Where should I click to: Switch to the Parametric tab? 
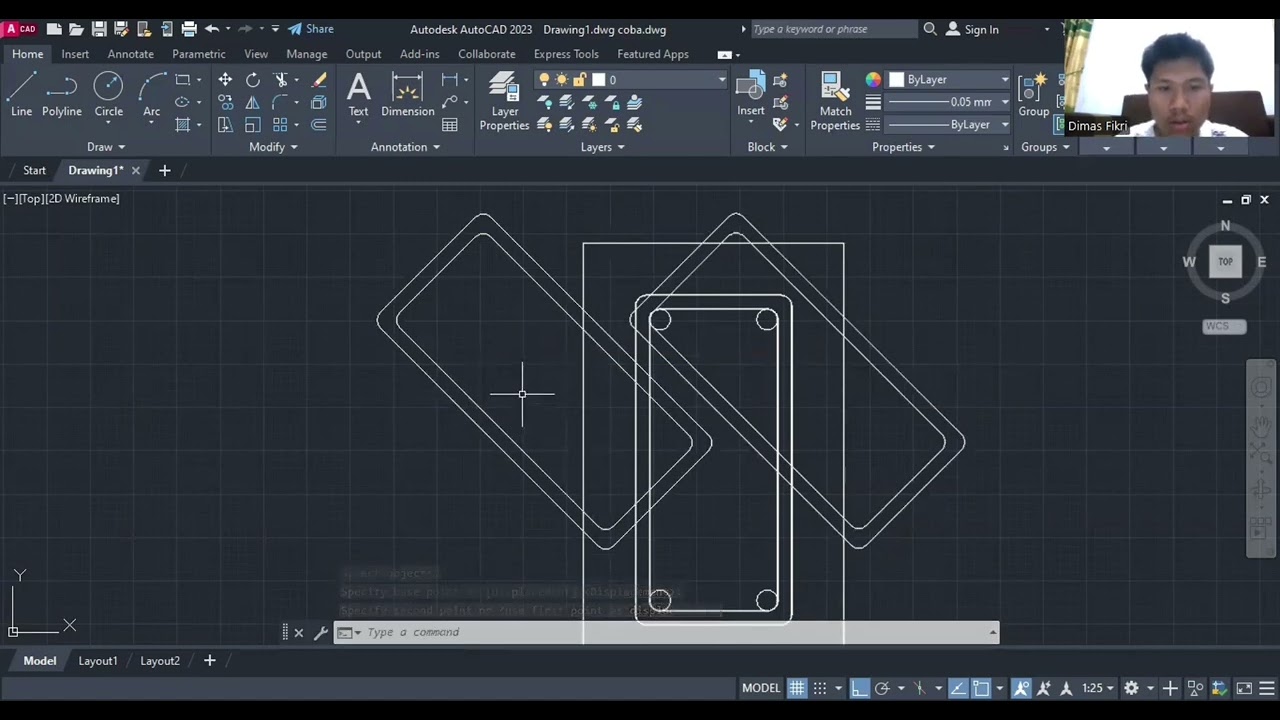coord(199,54)
